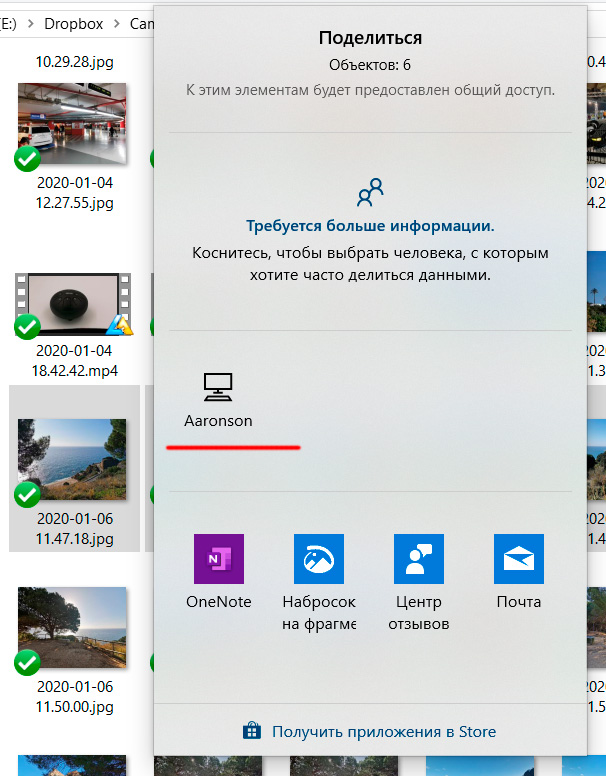This screenshot has height=776, width=606.
Task: Click the Поделиться dialog title
Action: [370, 38]
